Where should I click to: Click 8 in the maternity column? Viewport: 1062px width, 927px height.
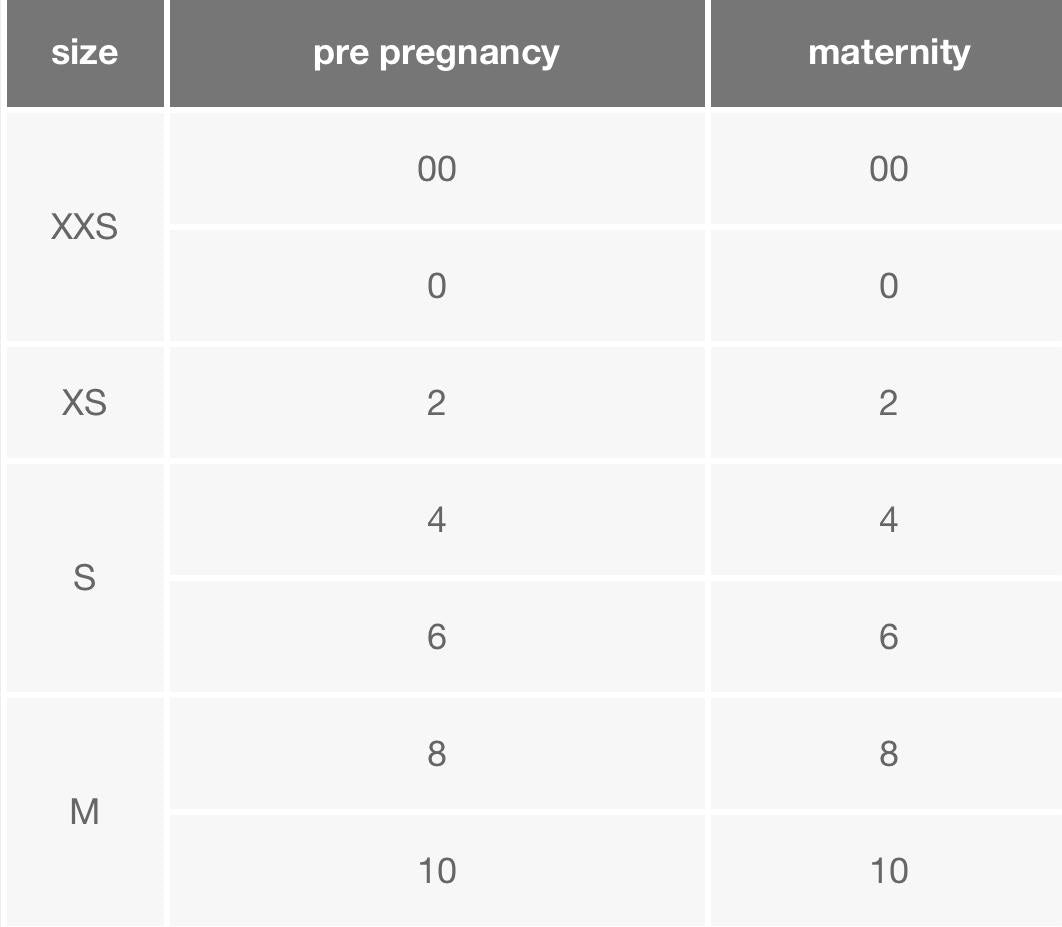pos(888,753)
